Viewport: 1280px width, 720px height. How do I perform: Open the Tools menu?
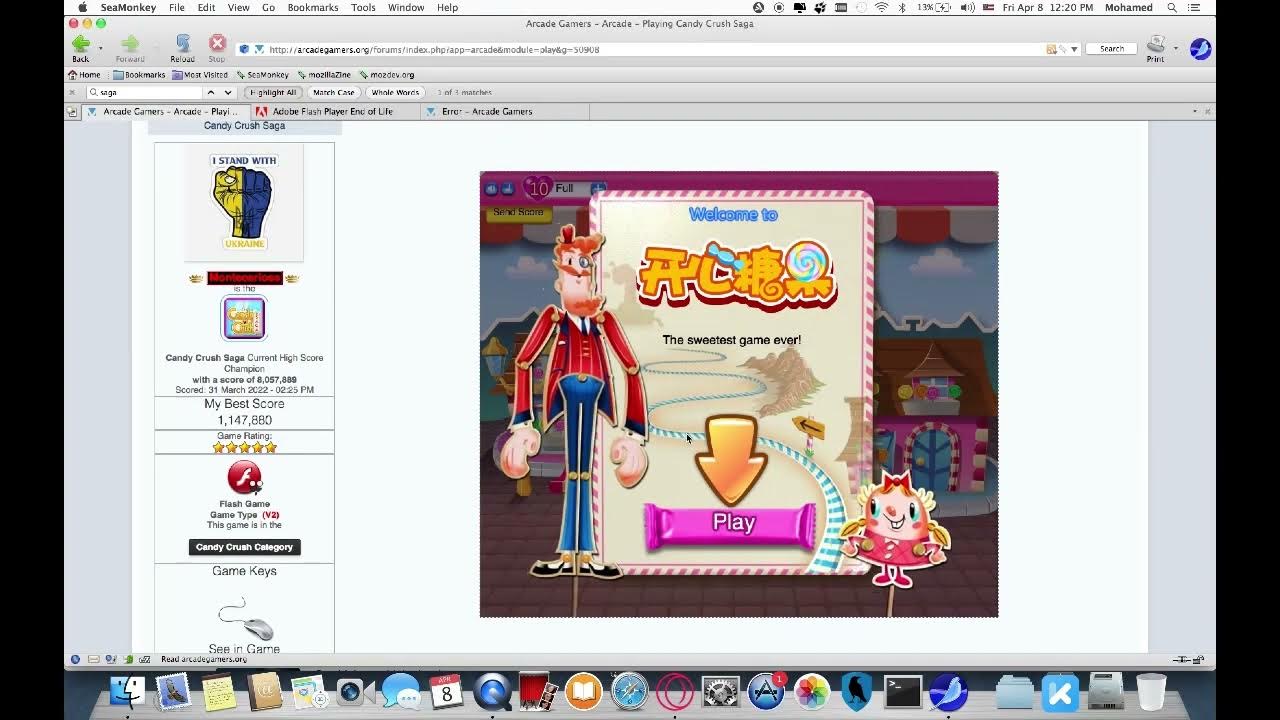pyautogui.click(x=363, y=7)
